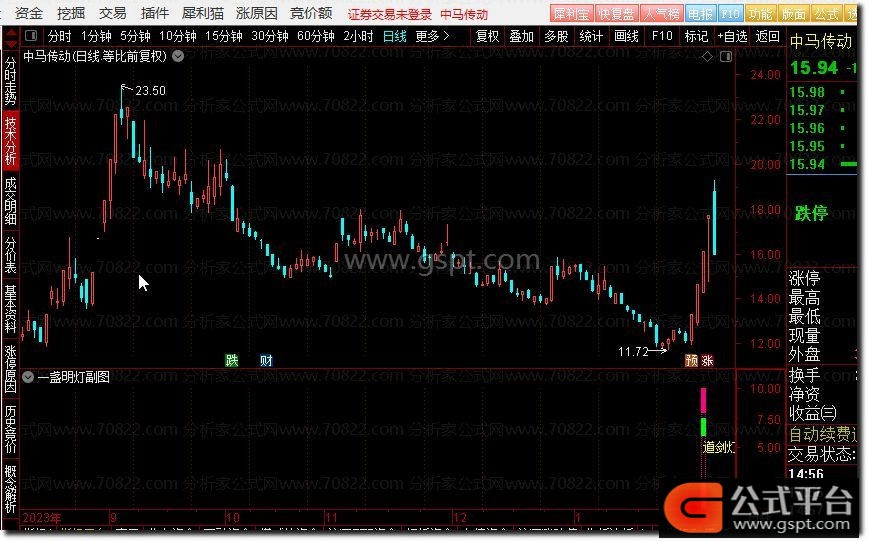Click the 15.98 quote price

click(807, 93)
